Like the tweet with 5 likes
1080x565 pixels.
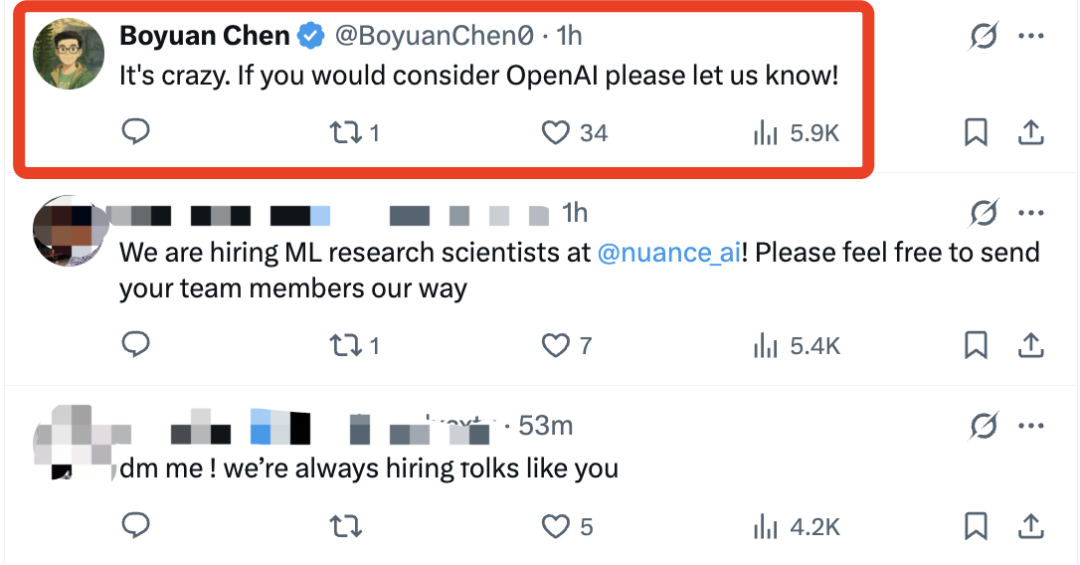(x=555, y=525)
